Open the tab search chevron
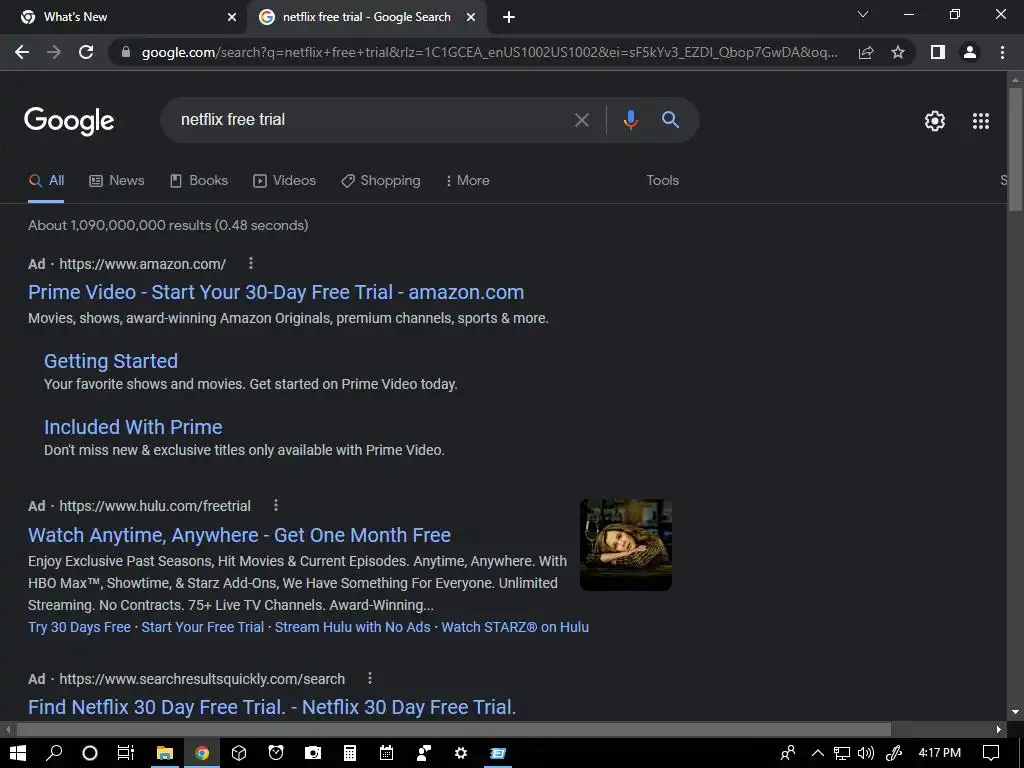 point(863,14)
